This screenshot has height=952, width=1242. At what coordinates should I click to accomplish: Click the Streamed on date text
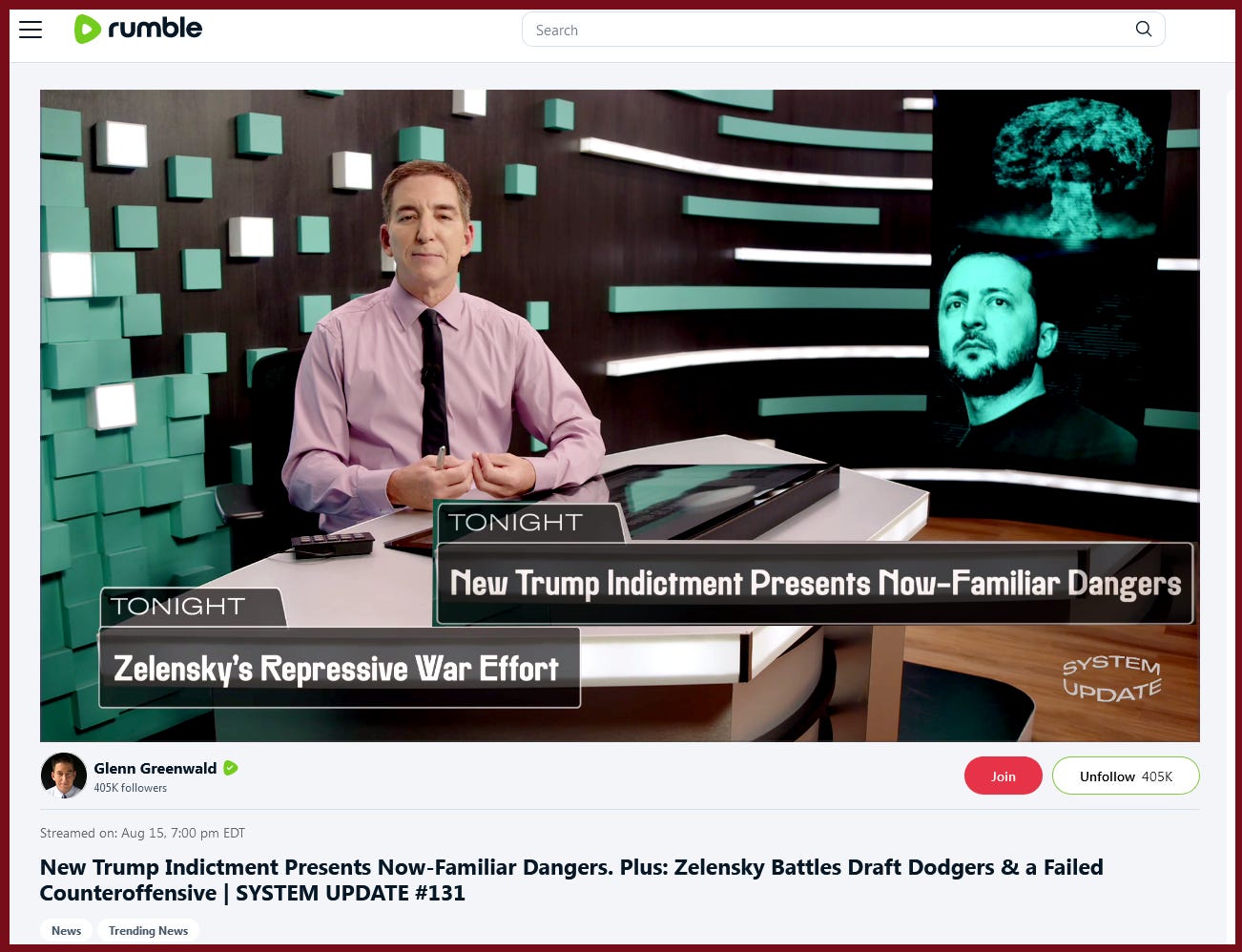142,833
